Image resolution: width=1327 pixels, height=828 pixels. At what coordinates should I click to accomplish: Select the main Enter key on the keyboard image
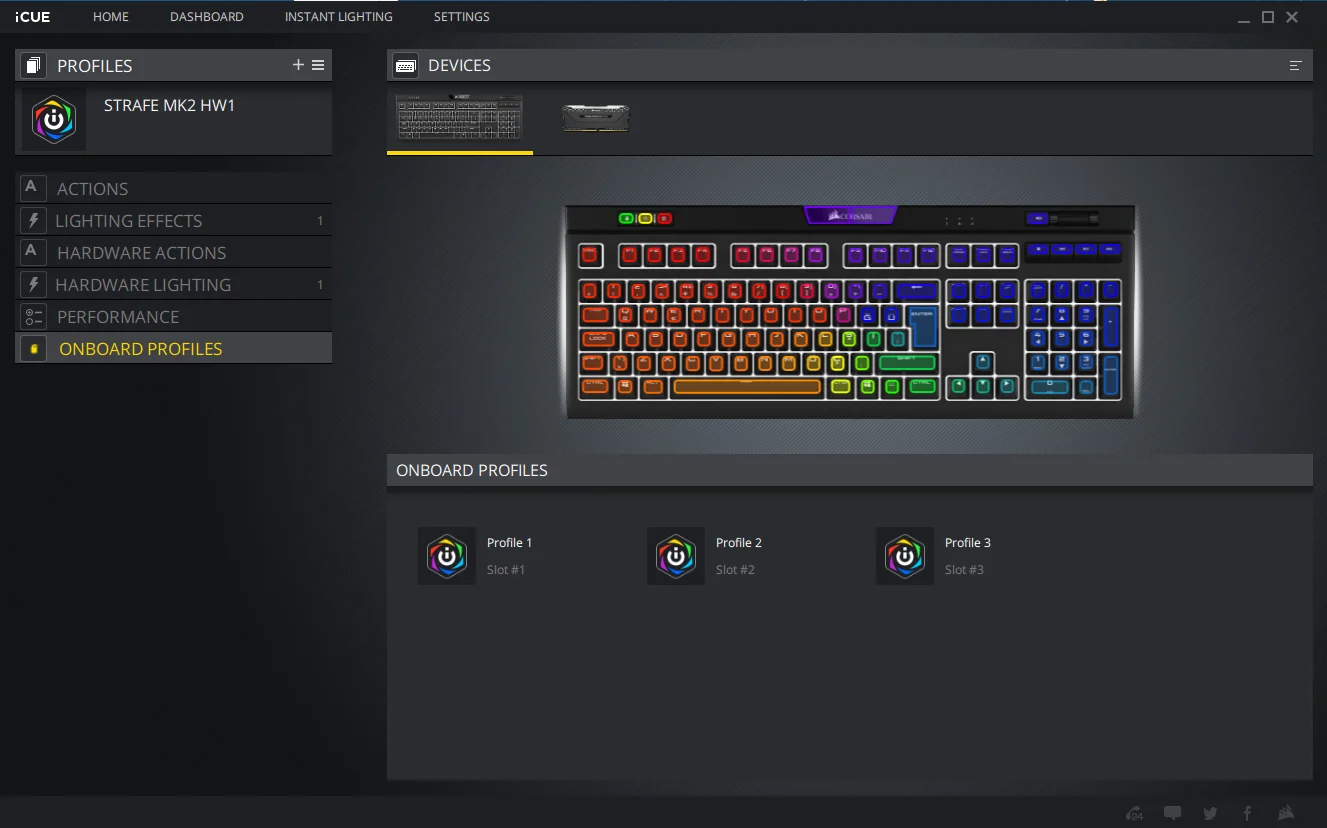[923, 327]
